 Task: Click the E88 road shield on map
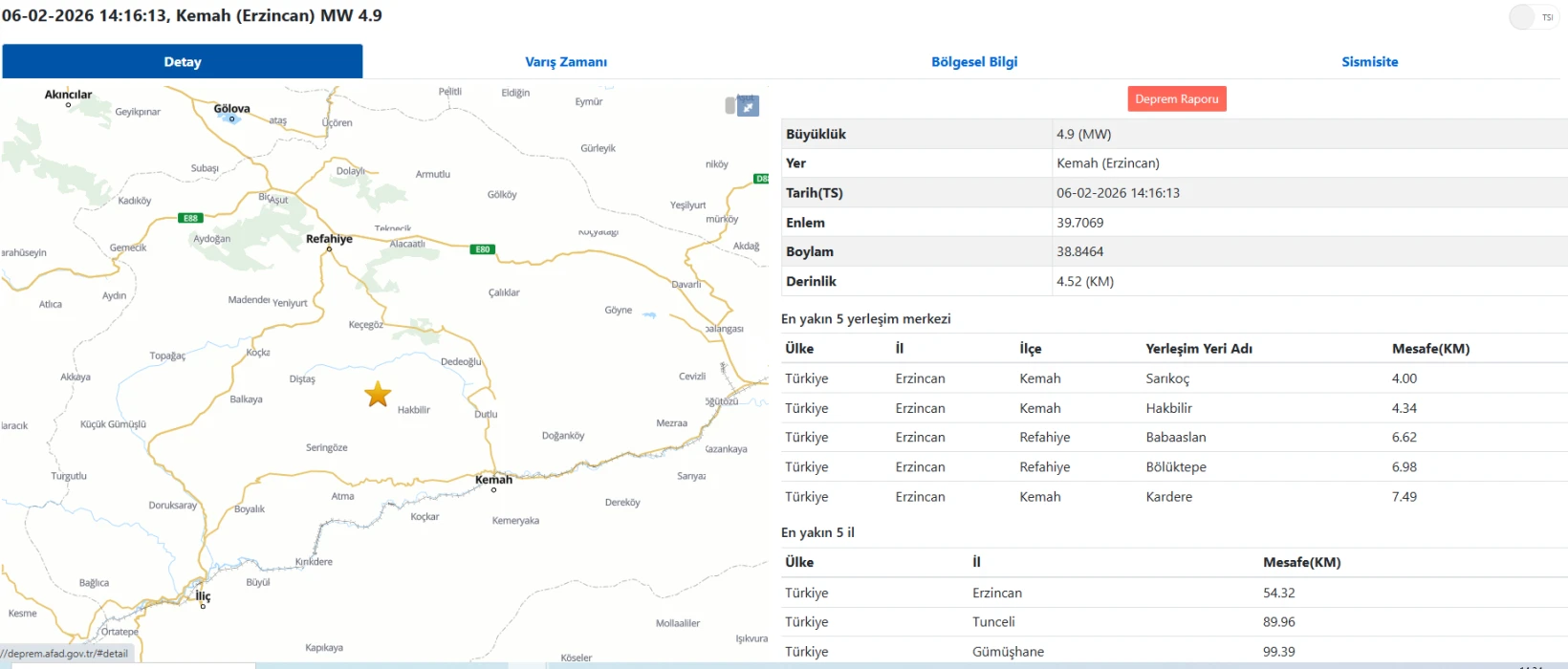tap(190, 218)
